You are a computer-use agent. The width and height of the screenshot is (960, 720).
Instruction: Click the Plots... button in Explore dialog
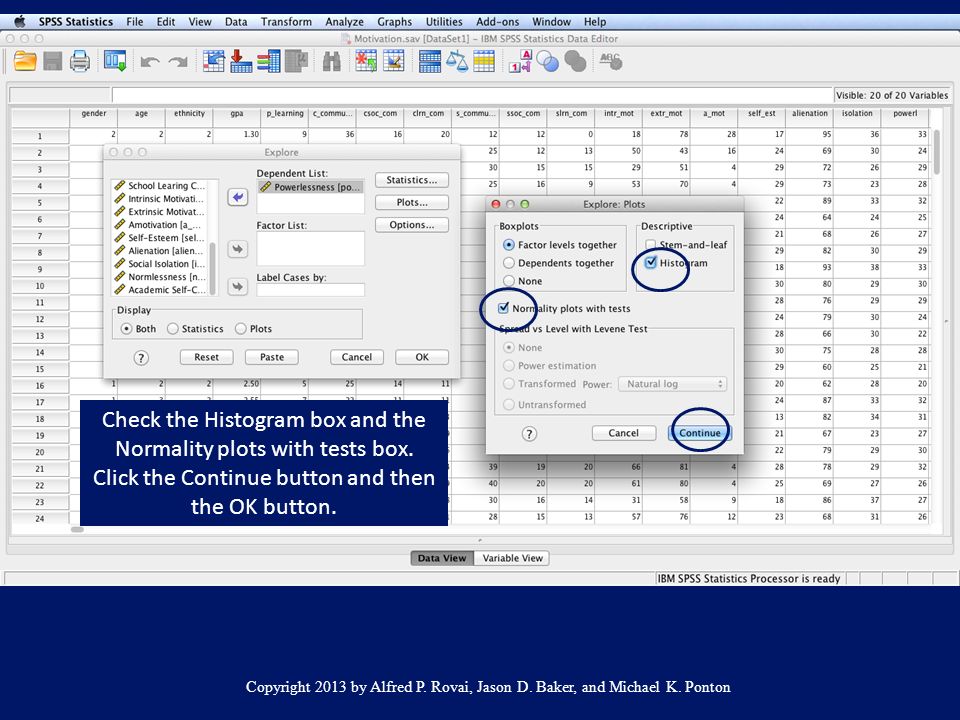tap(411, 203)
